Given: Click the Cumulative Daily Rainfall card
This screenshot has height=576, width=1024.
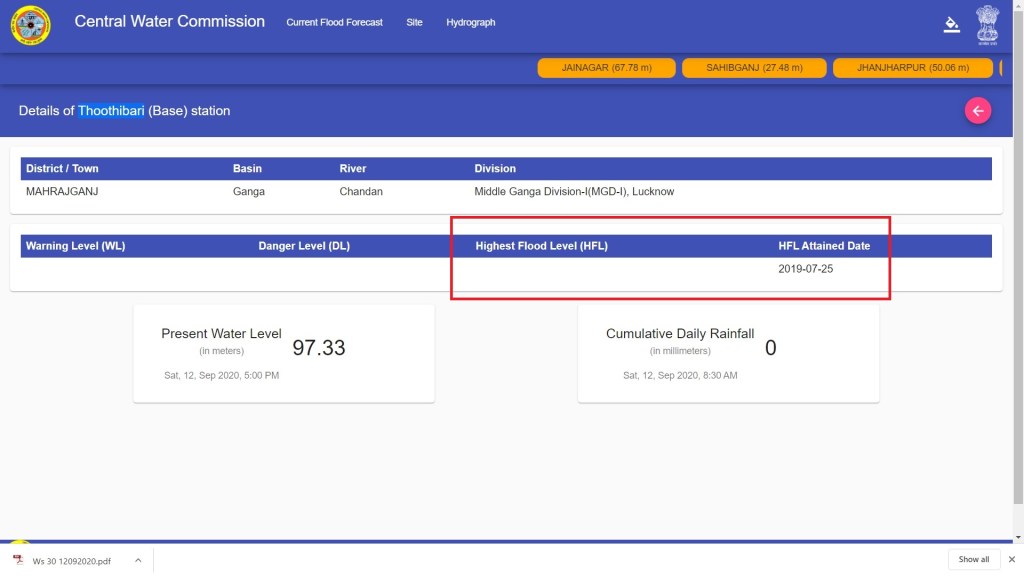Looking at the screenshot, I should pos(728,353).
